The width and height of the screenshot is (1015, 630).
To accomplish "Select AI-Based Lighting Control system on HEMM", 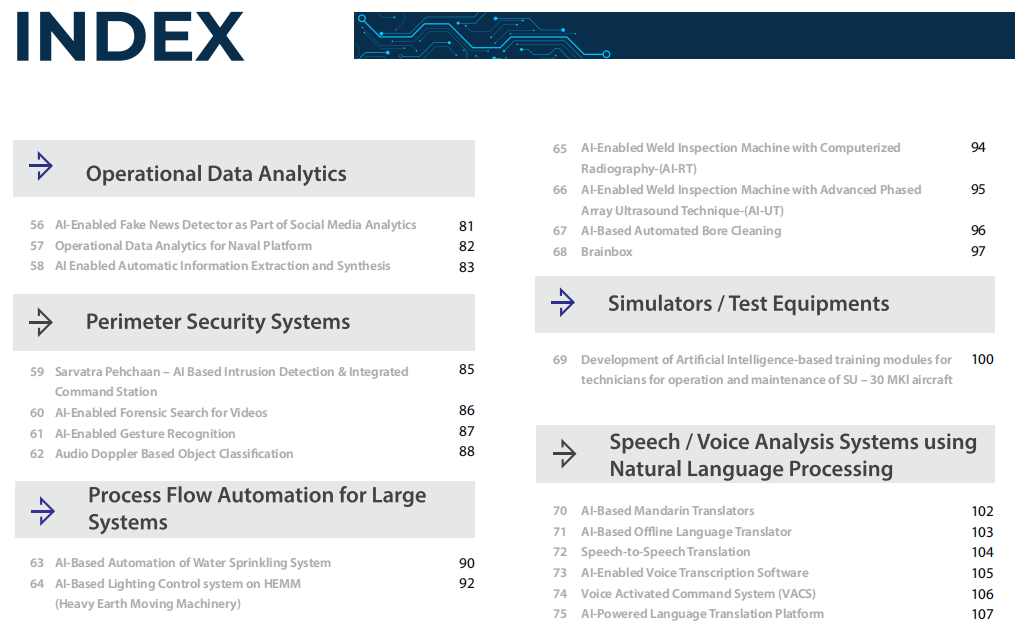I will coord(178,593).
